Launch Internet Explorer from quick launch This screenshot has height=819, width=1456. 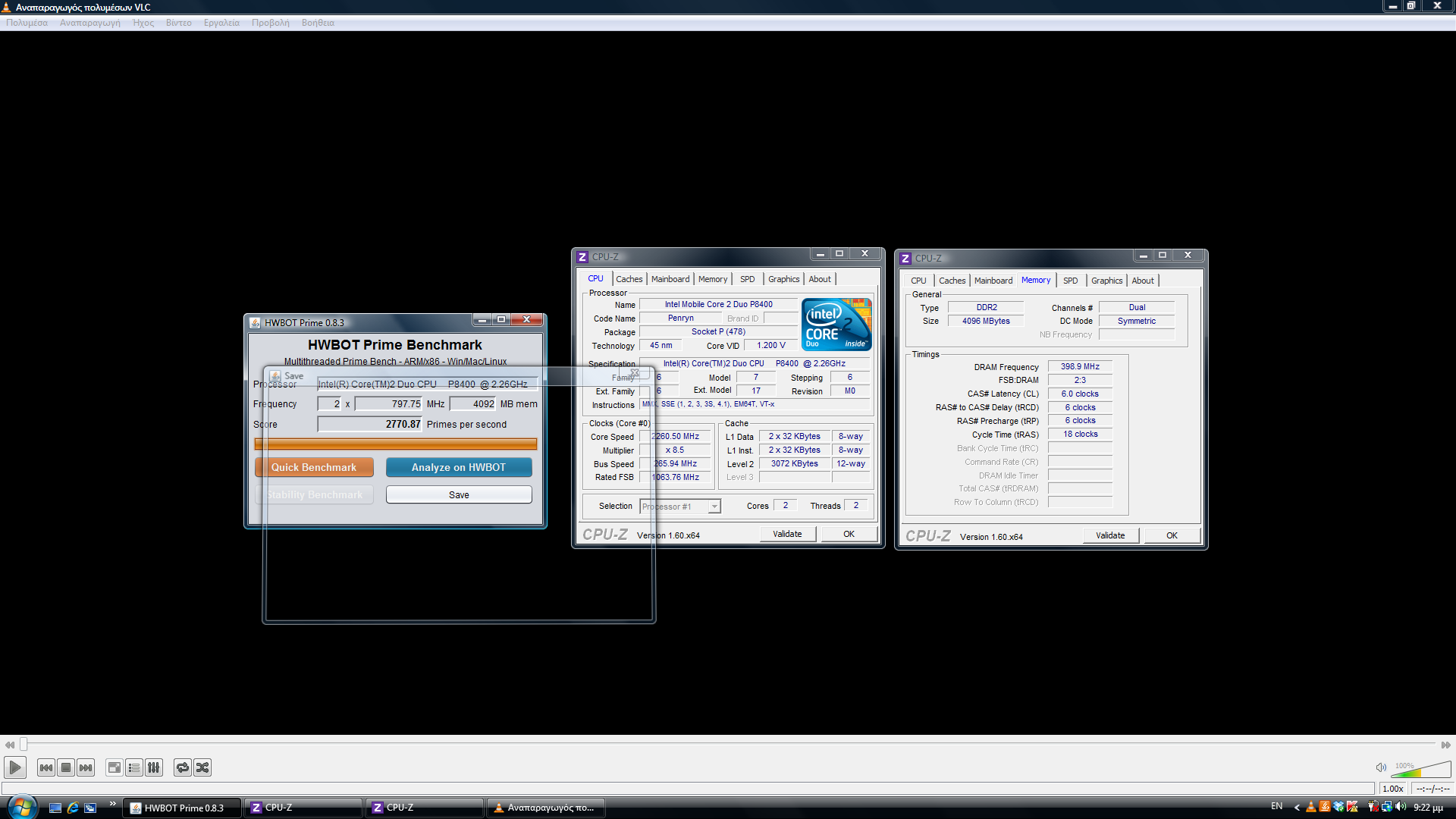point(73,808)
